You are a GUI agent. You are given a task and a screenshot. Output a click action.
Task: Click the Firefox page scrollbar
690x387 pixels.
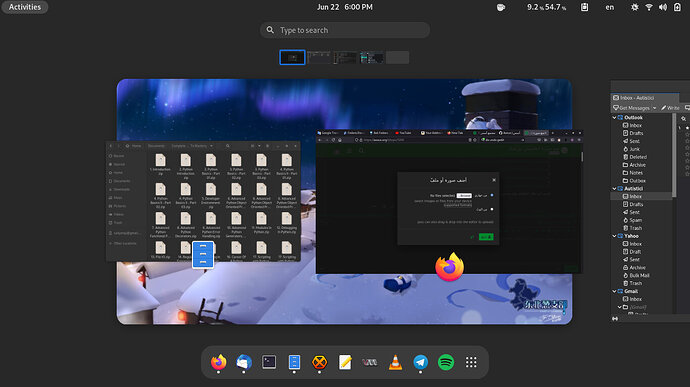tap(582, 157)
